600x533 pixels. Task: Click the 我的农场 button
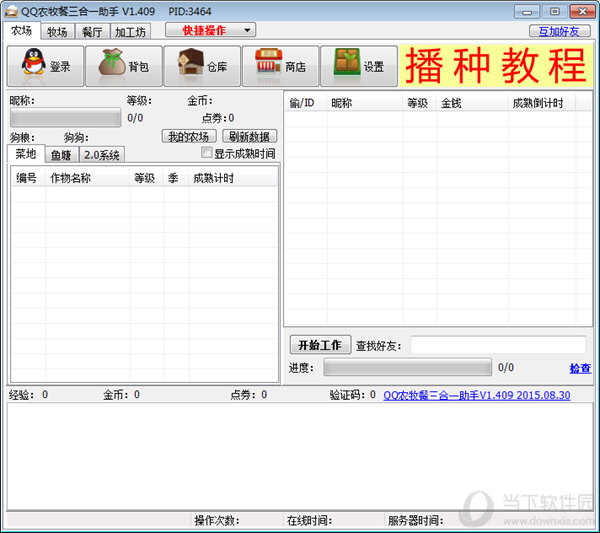189,136
